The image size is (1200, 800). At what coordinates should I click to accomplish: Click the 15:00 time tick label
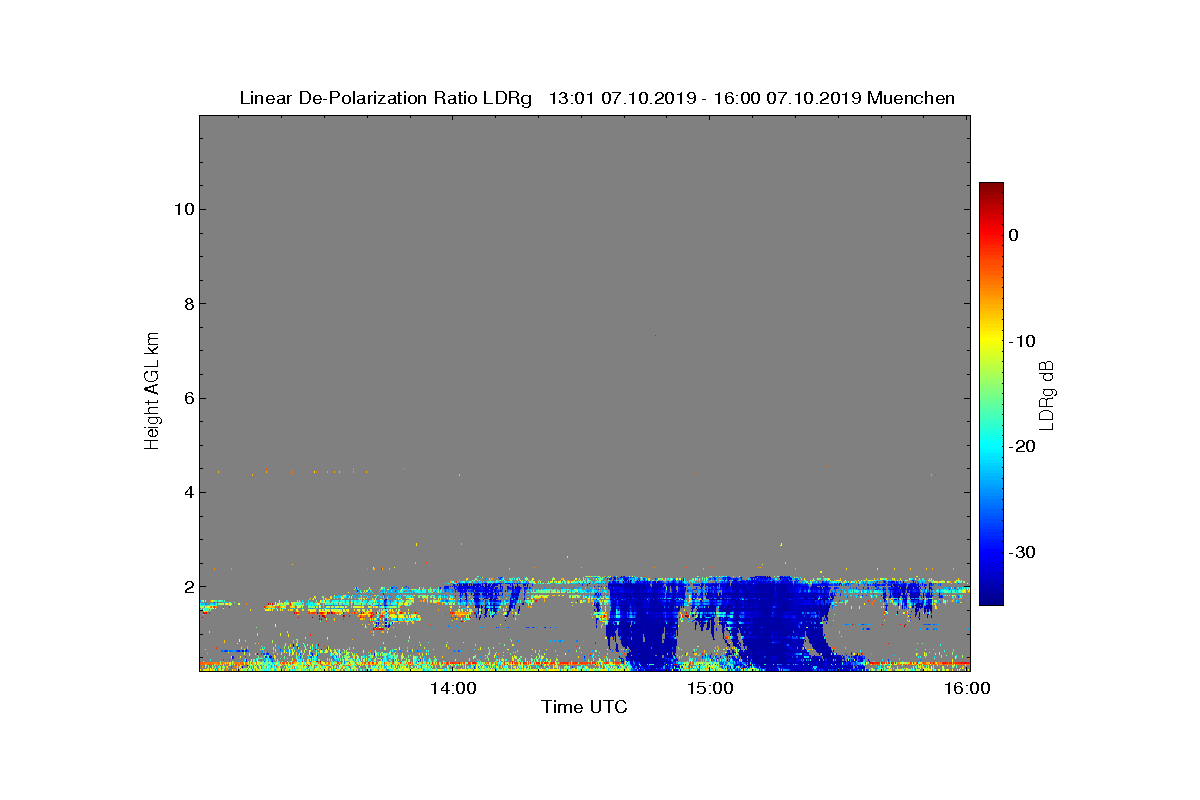tap(712, 688)
